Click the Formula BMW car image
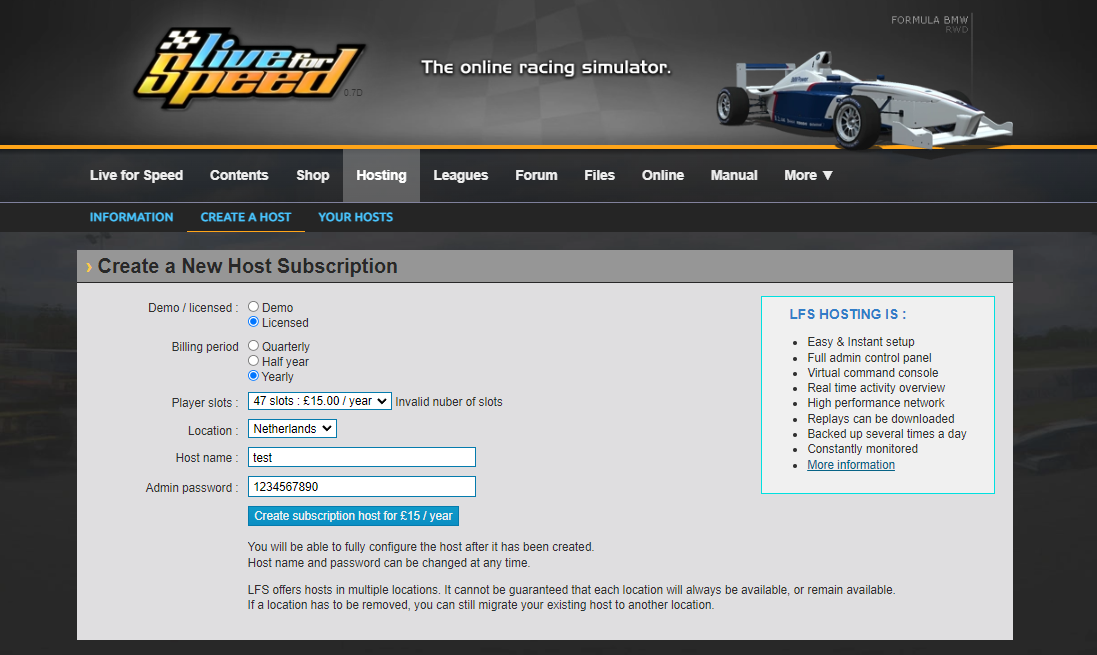The height and width of the screenshot is (655, 1097). point(864,100)
